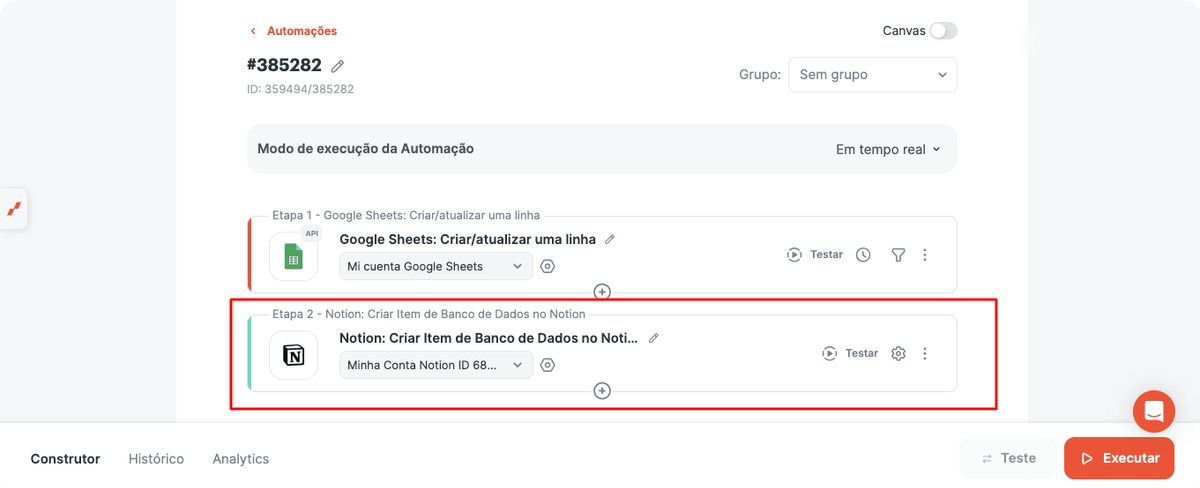This screenshot has height=488, width=1200.
Task: Open 'Mi cuenta Google Sheets' account dropdown
Action: [x=436, y=266]
